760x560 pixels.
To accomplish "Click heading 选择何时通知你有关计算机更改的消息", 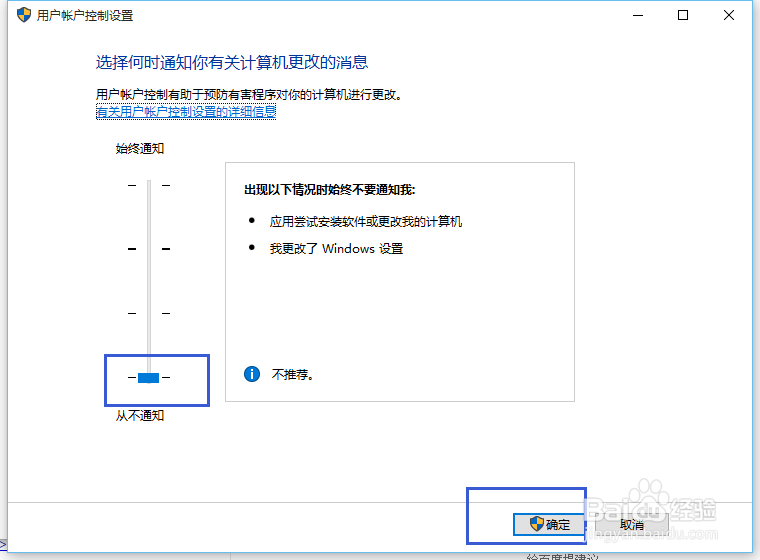I will (x=232, y=63).
